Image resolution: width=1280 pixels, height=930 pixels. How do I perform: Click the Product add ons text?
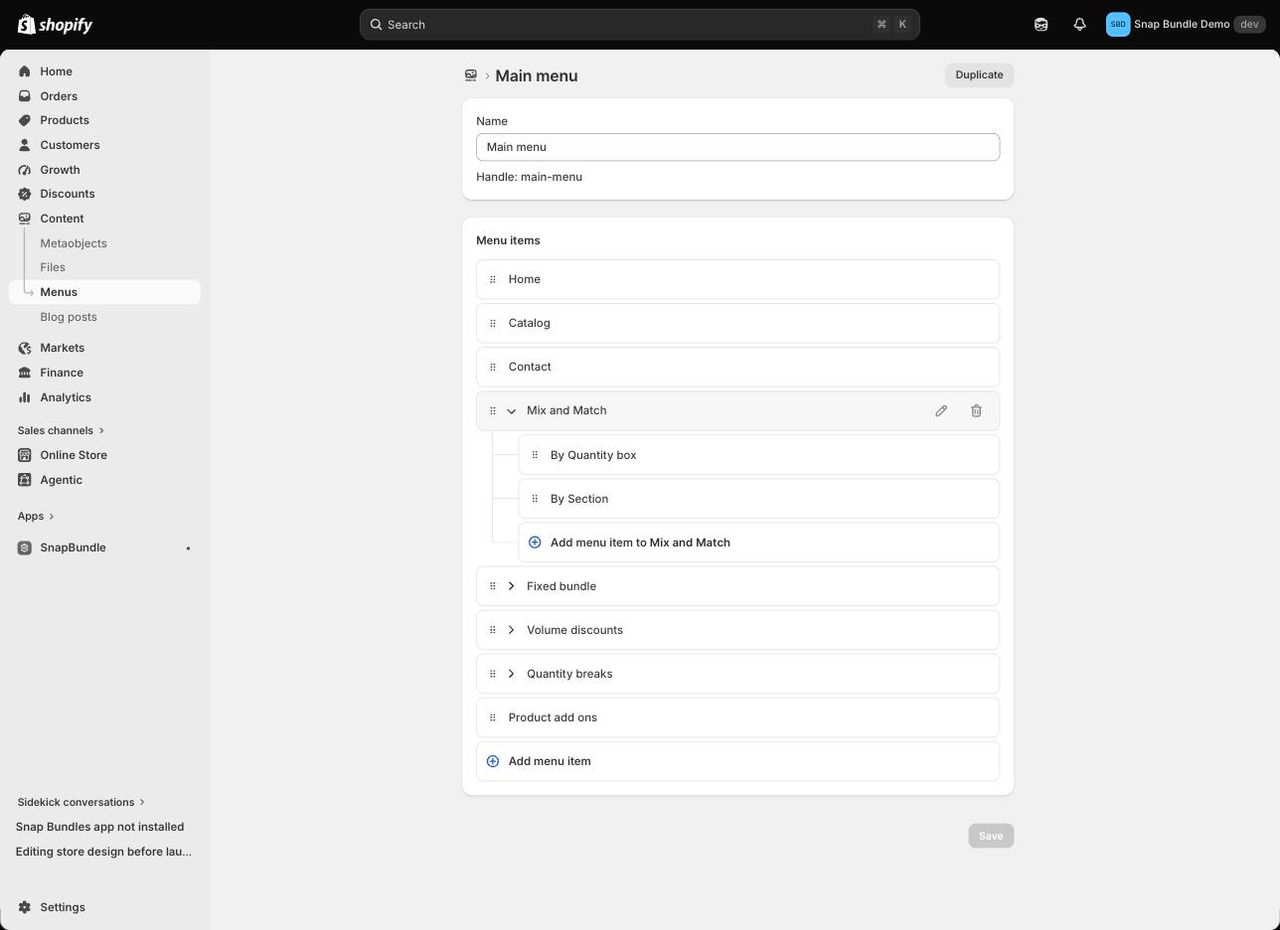[x=553, y=717]
